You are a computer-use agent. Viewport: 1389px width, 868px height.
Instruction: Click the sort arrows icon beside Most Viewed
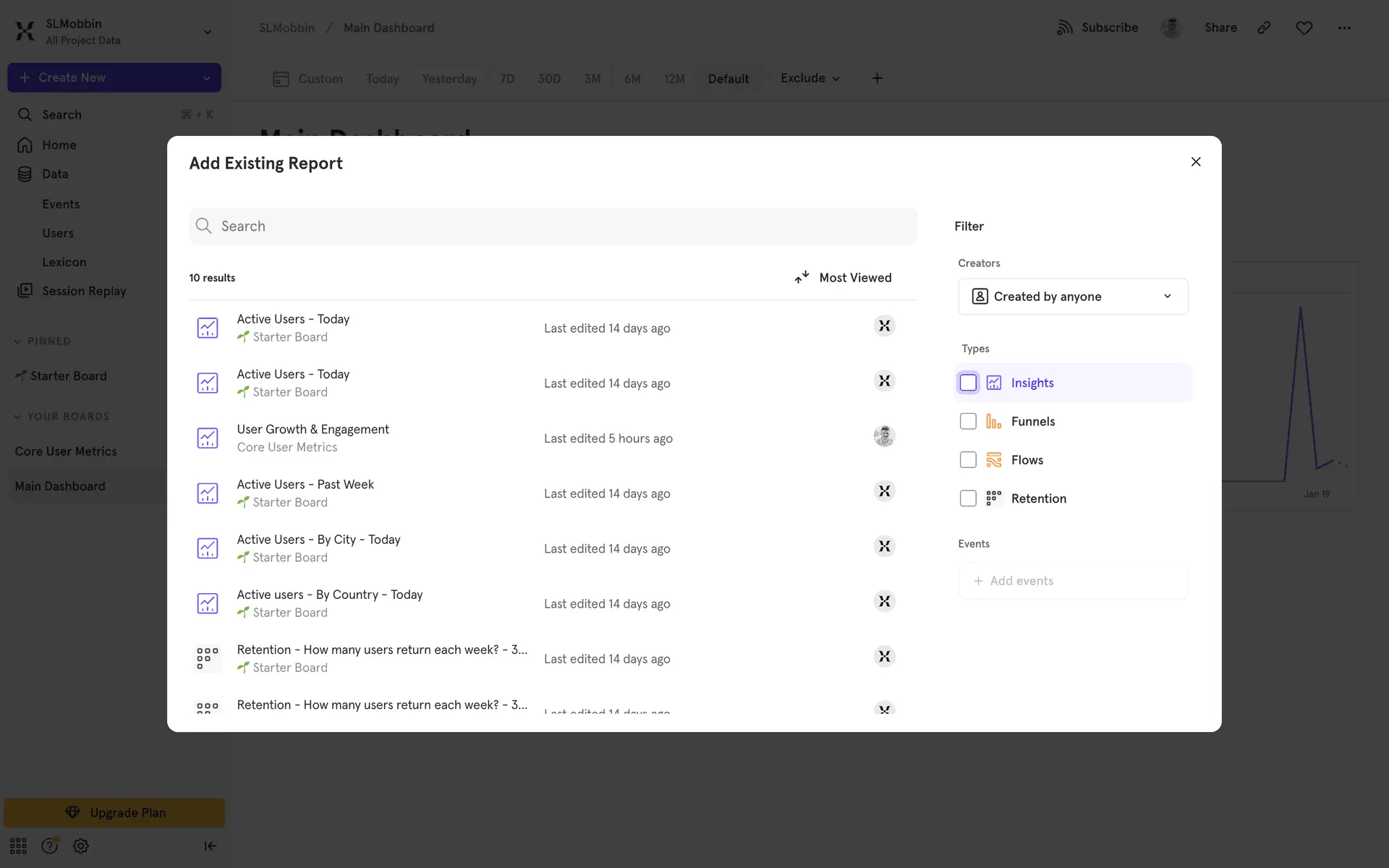click(x=802, y=278)
